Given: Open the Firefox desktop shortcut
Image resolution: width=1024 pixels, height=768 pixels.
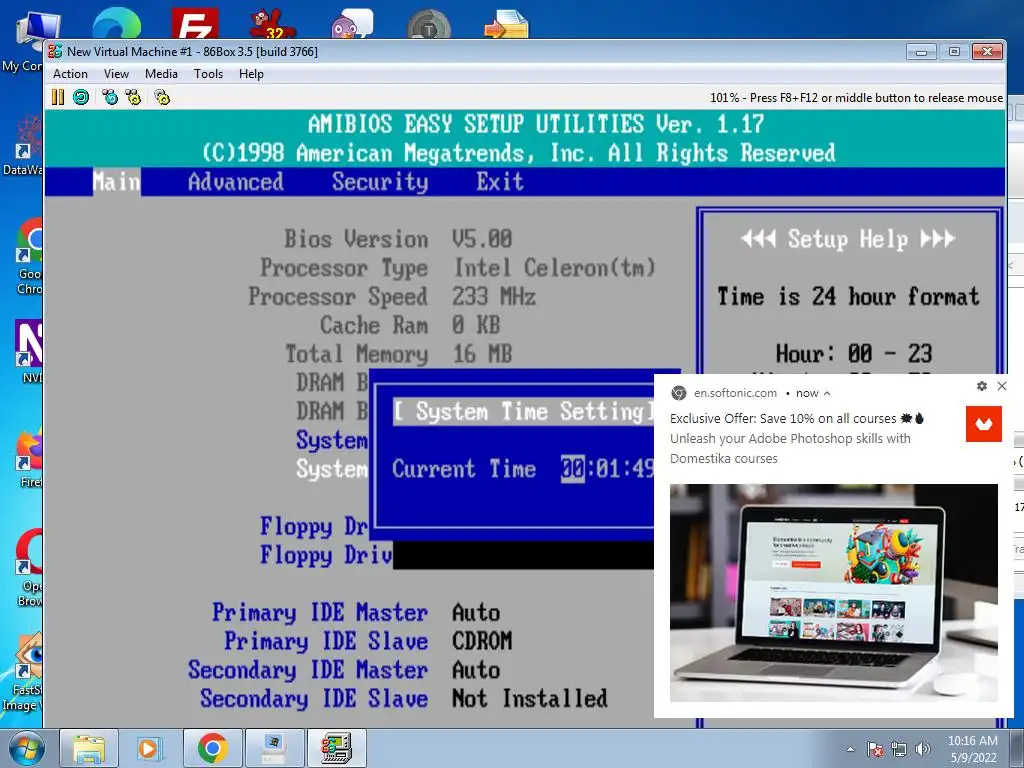Looking at the screenshot, I should point(29,458).
